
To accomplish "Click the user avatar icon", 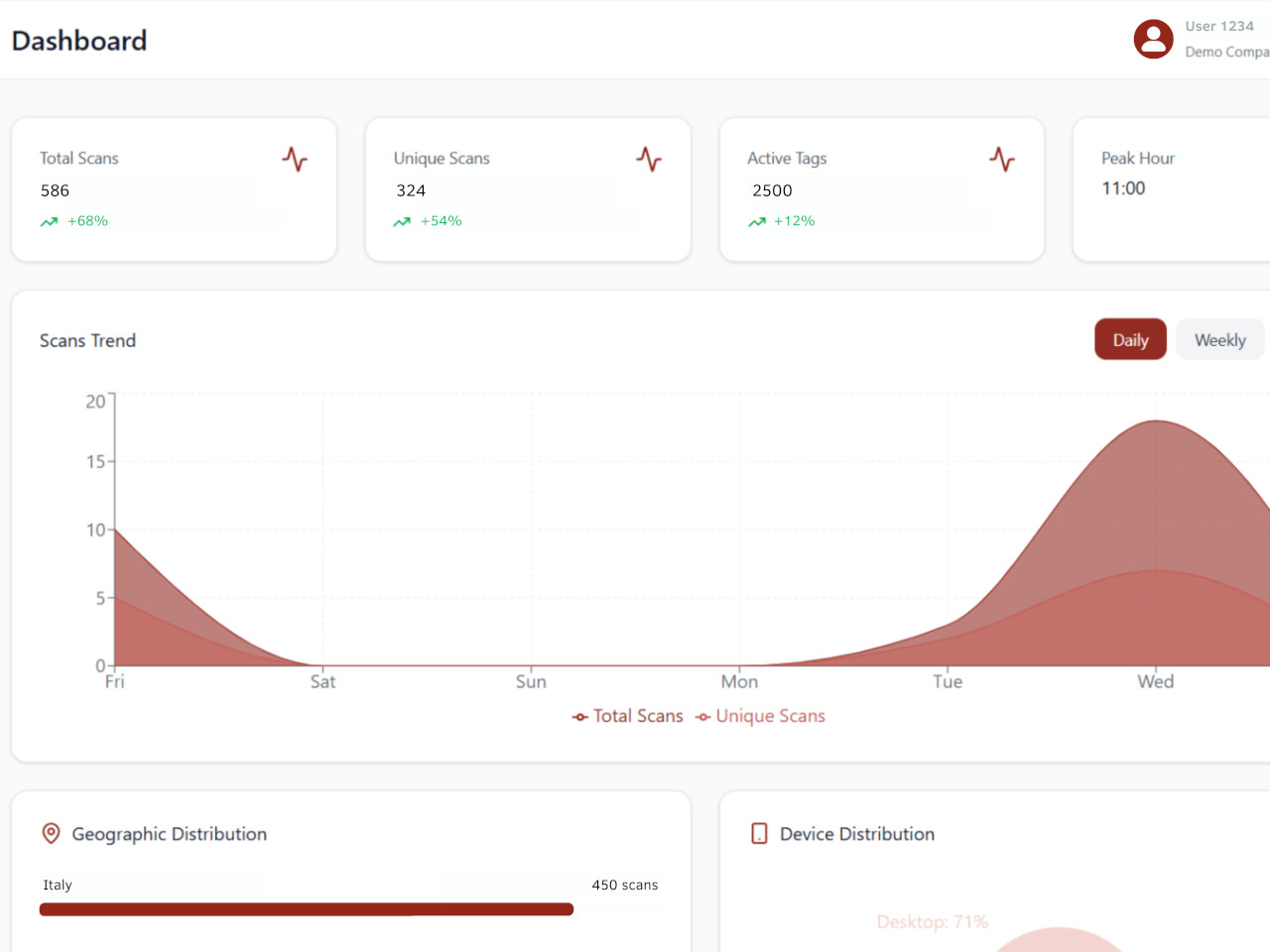I will pos(1153,40).
